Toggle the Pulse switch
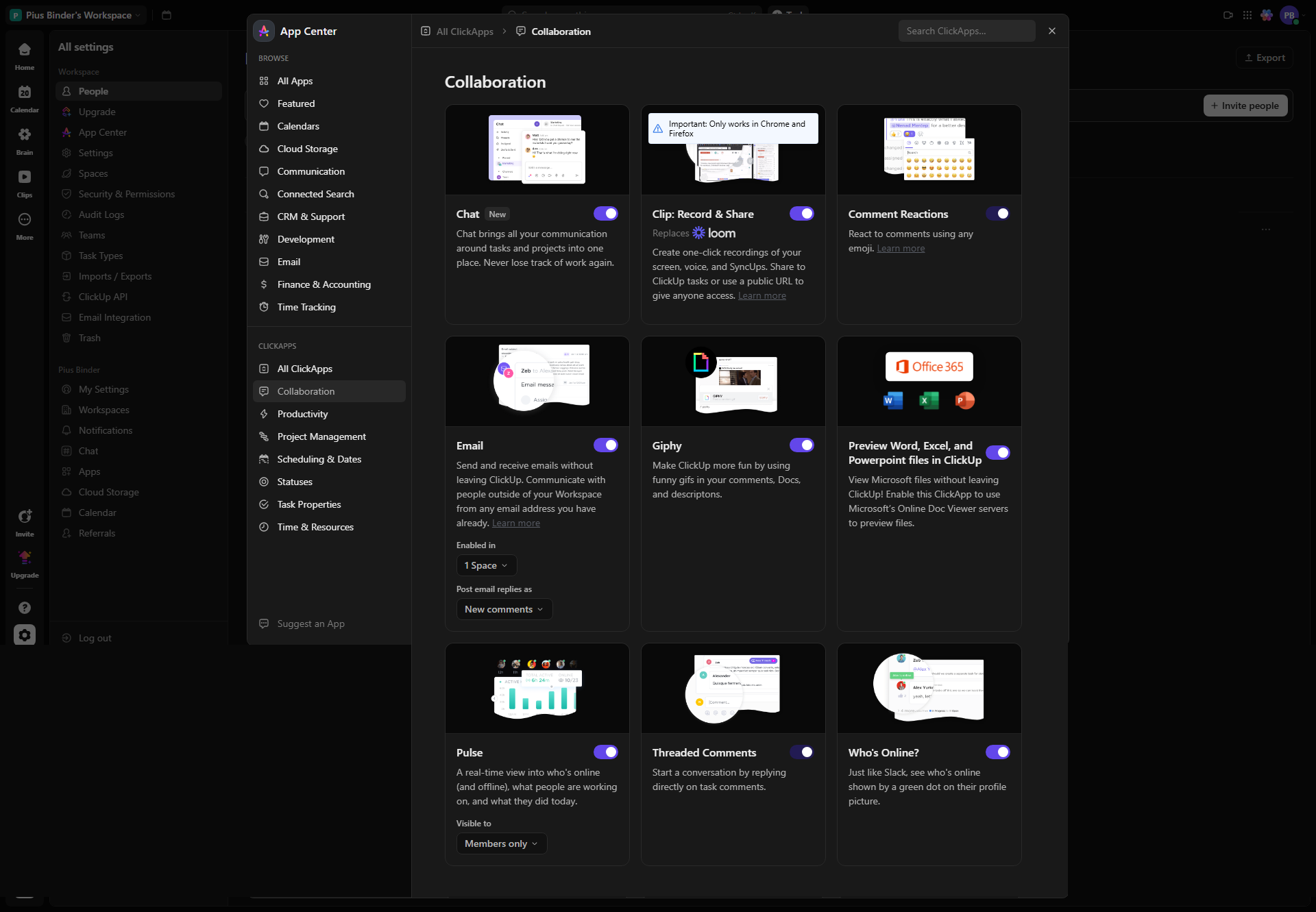The image size is (1316, 912). pos(606,752)
